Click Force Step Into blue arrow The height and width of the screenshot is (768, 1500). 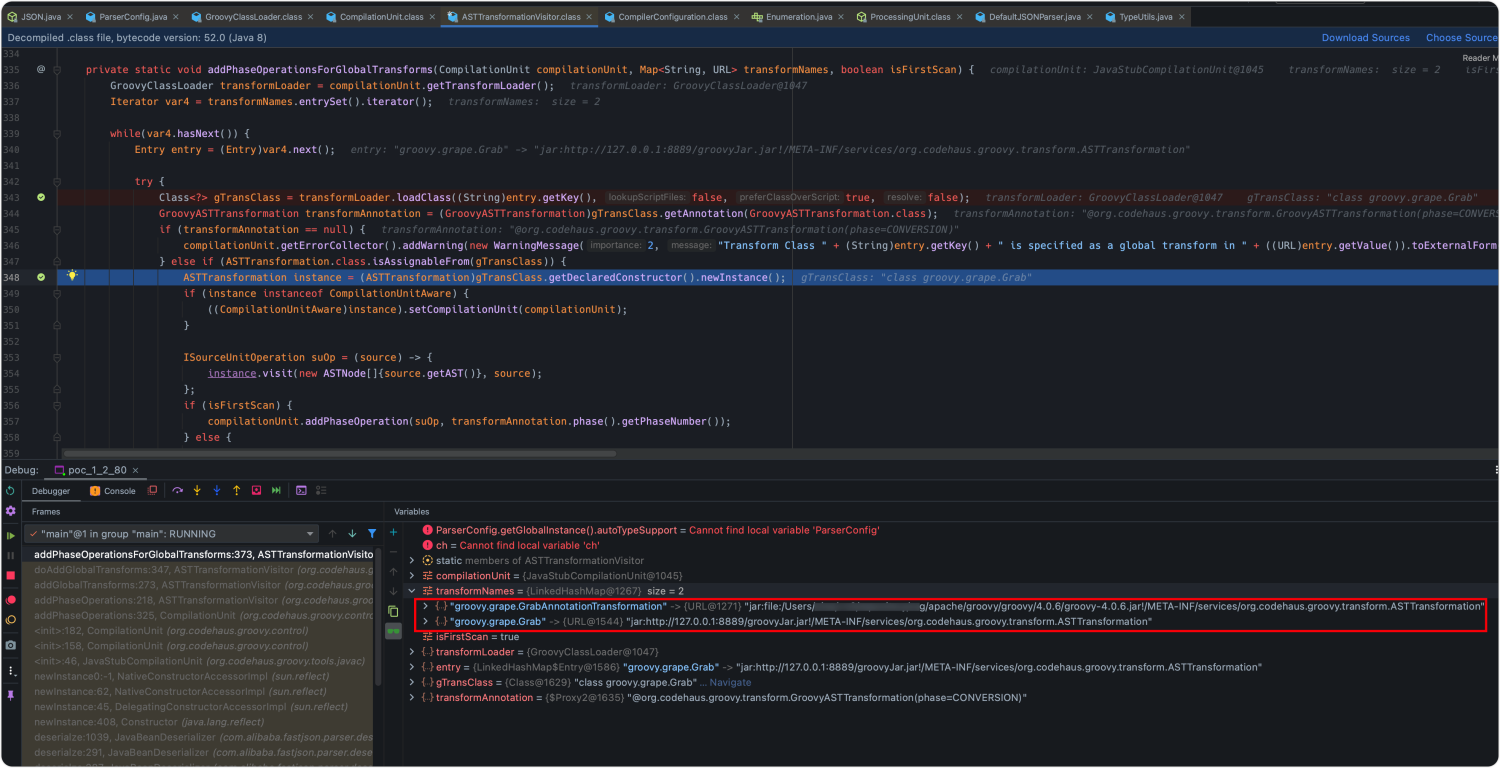(x=217, y=490)
